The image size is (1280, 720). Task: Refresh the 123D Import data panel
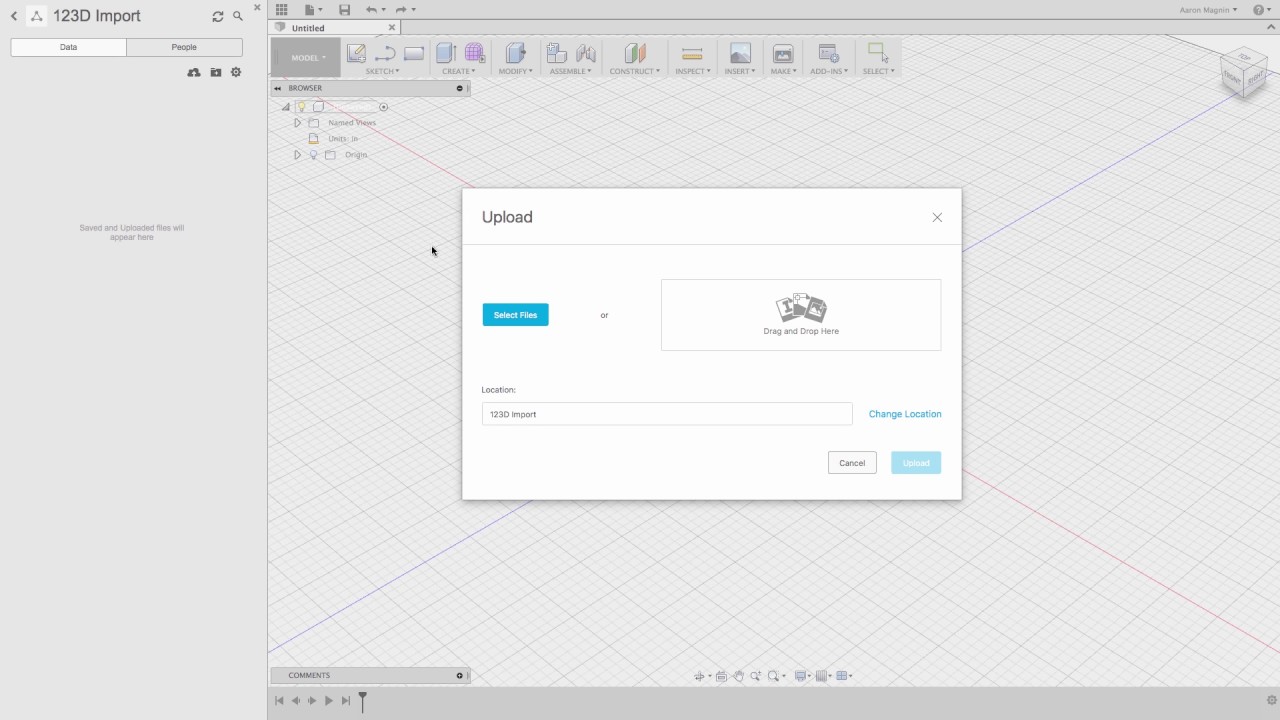click(218, 16)
